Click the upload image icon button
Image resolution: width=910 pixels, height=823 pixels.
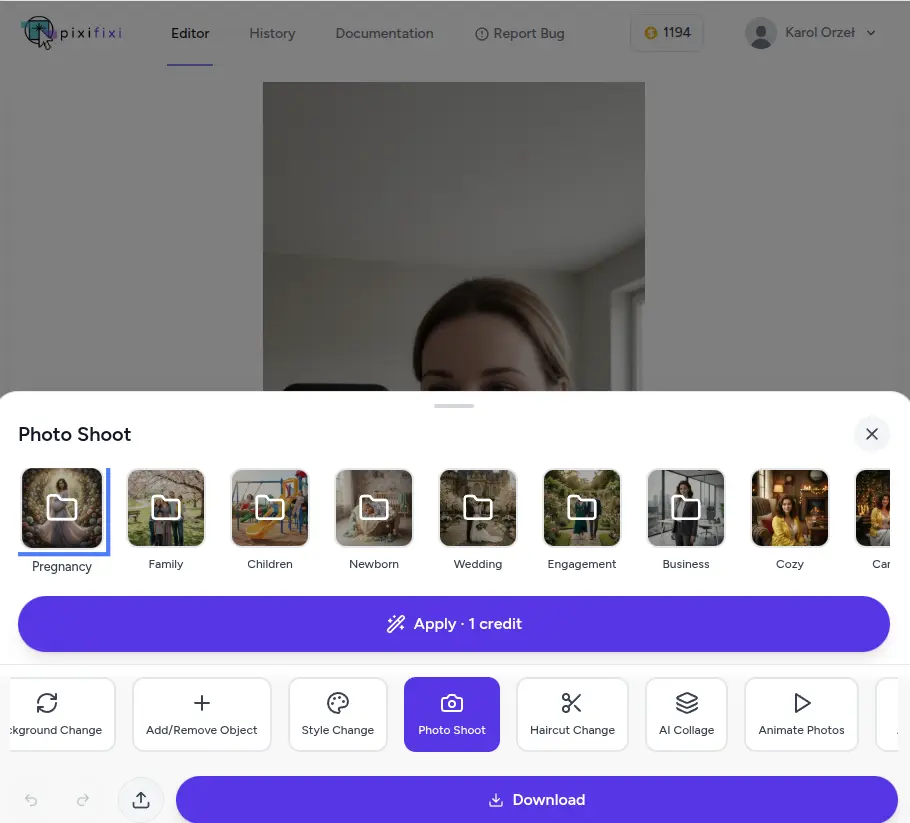point(141,800)
